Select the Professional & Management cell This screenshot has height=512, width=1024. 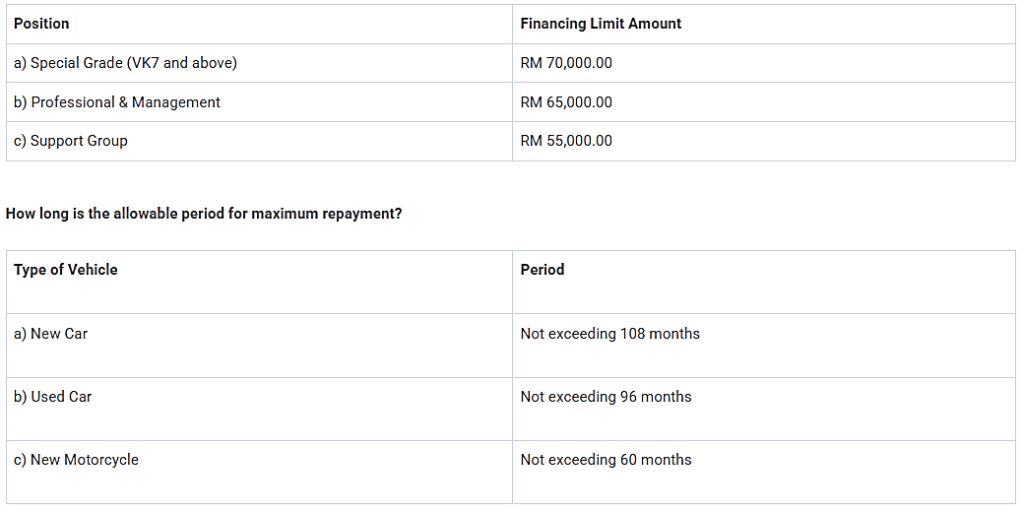point(117,102)
